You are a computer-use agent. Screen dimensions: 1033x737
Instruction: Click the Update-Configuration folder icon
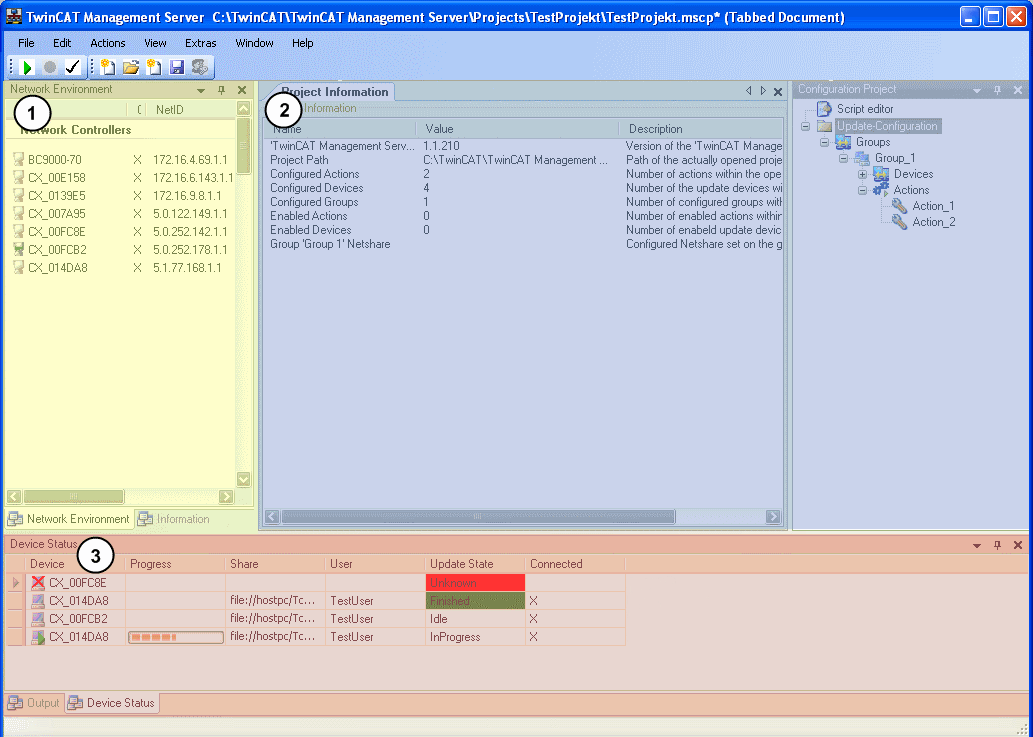824,126
